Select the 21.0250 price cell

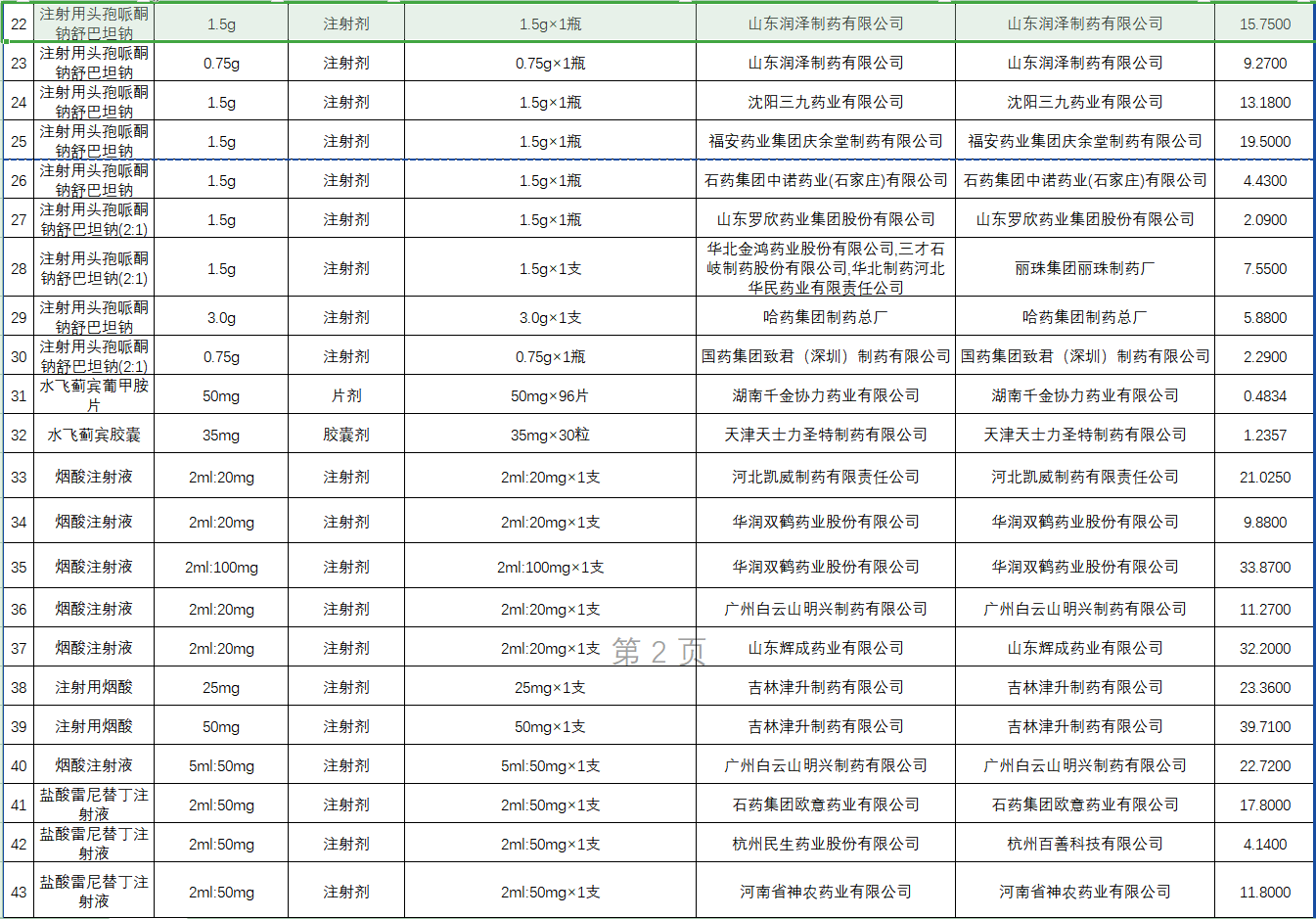pyautogui.click(x=1264, y=477)
